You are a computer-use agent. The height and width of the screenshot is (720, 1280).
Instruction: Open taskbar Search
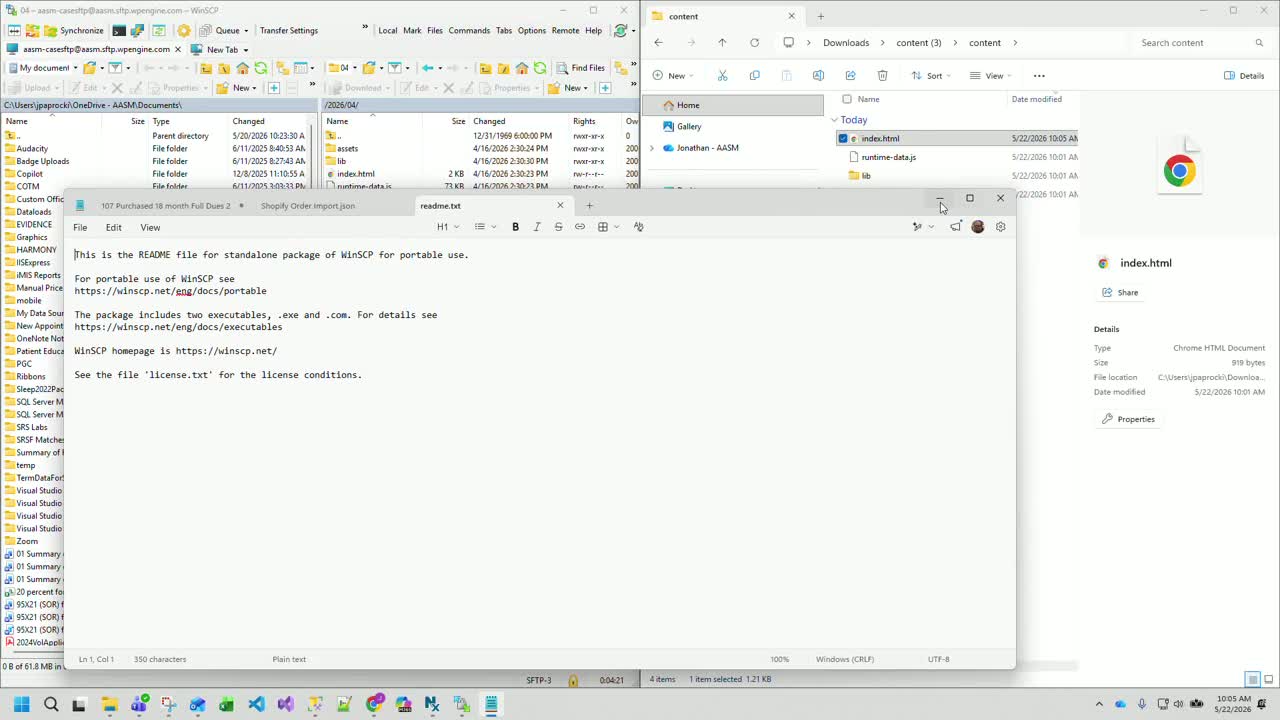[x=51, y=704]
